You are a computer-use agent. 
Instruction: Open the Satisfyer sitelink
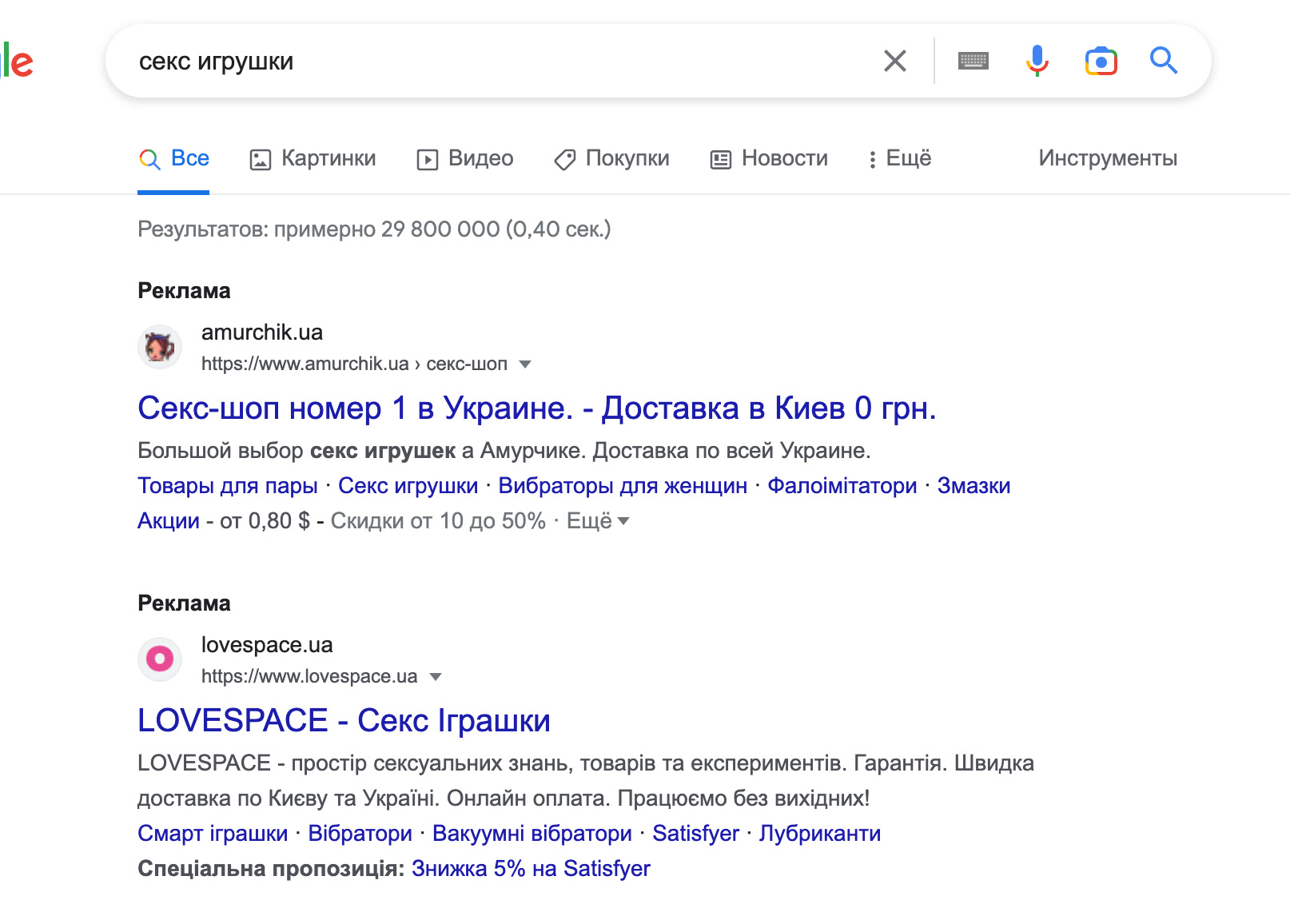pos(696,834)
